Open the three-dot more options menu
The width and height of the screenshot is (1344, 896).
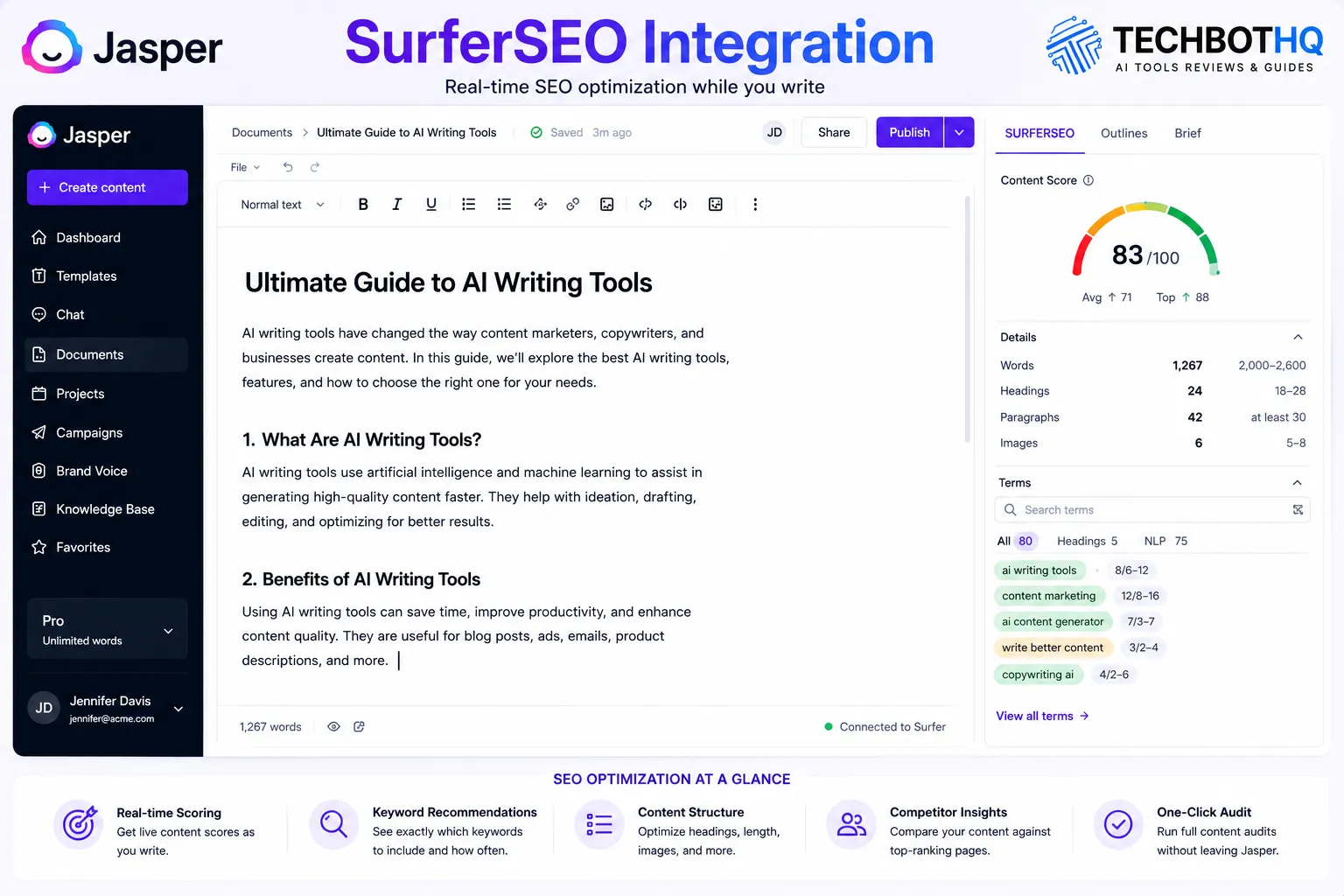click(755, 204)
